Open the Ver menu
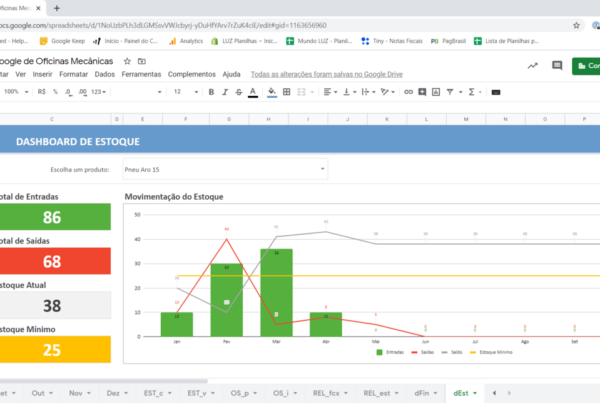Screen dimensions: 600x403 pos(21,74)
